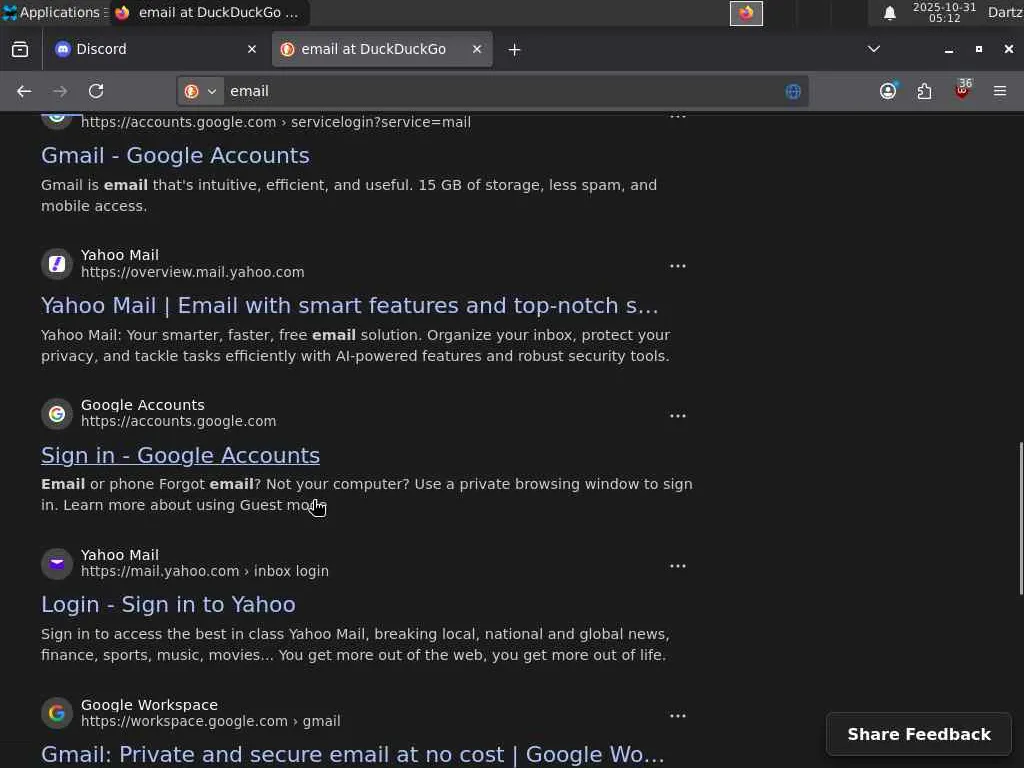Image resolution: width=1024 pixels, height=768 pixels.
Task: Open the notification bell in system panel
Action: (889, 13)
